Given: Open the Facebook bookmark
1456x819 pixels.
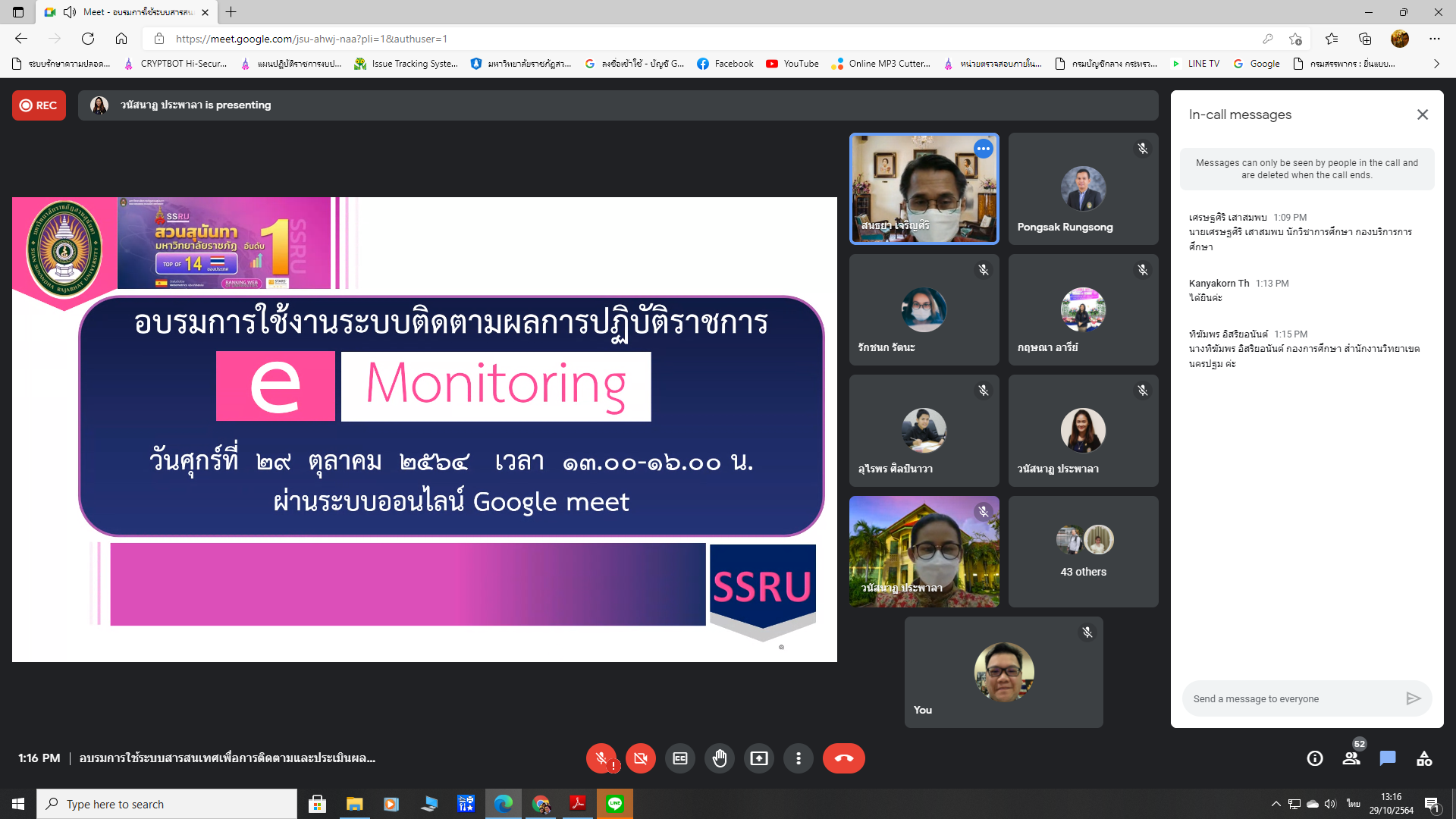Looking at the screenshot, I should coord(725,64).
